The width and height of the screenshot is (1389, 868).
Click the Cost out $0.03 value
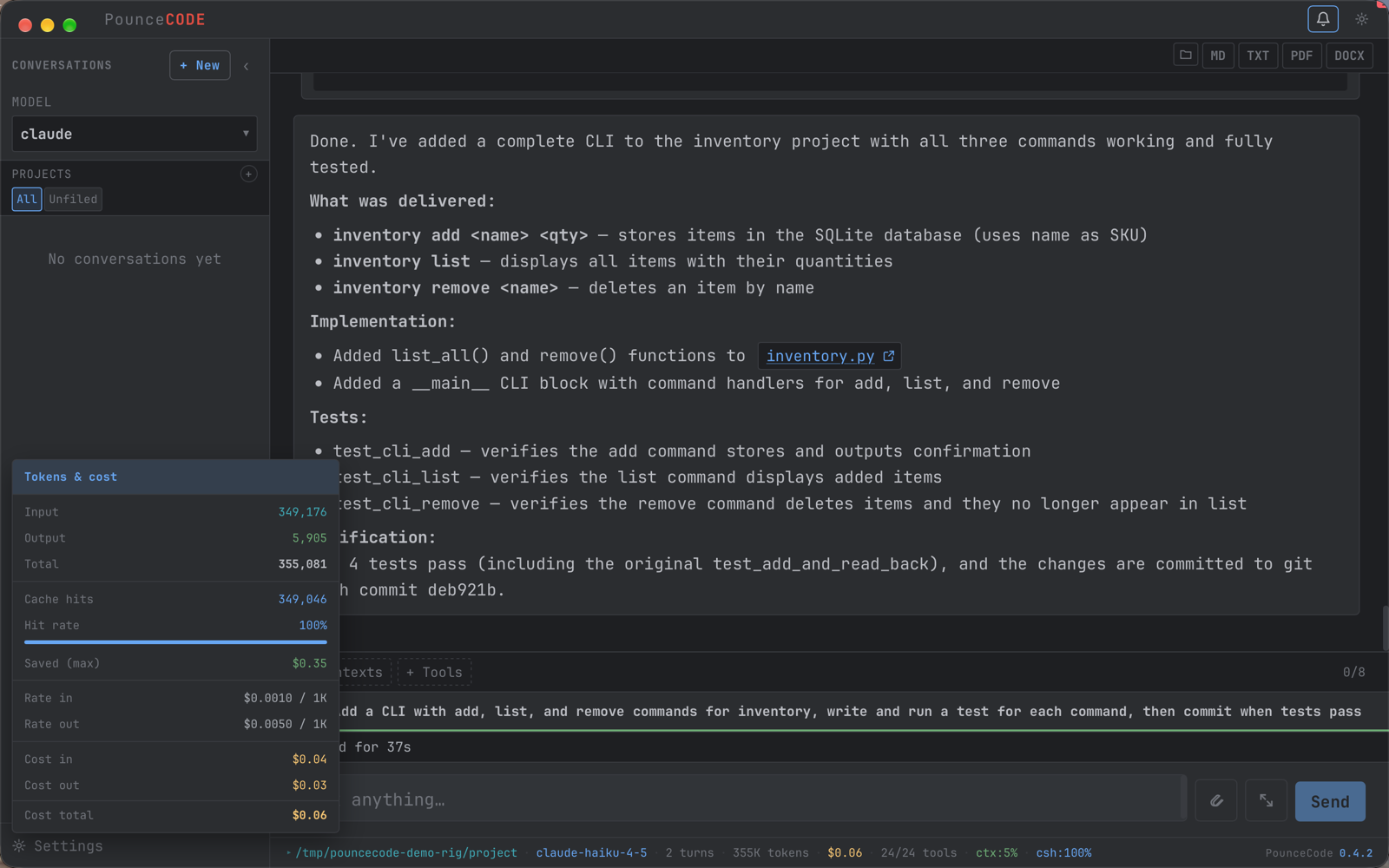click(x=309, y=786)
